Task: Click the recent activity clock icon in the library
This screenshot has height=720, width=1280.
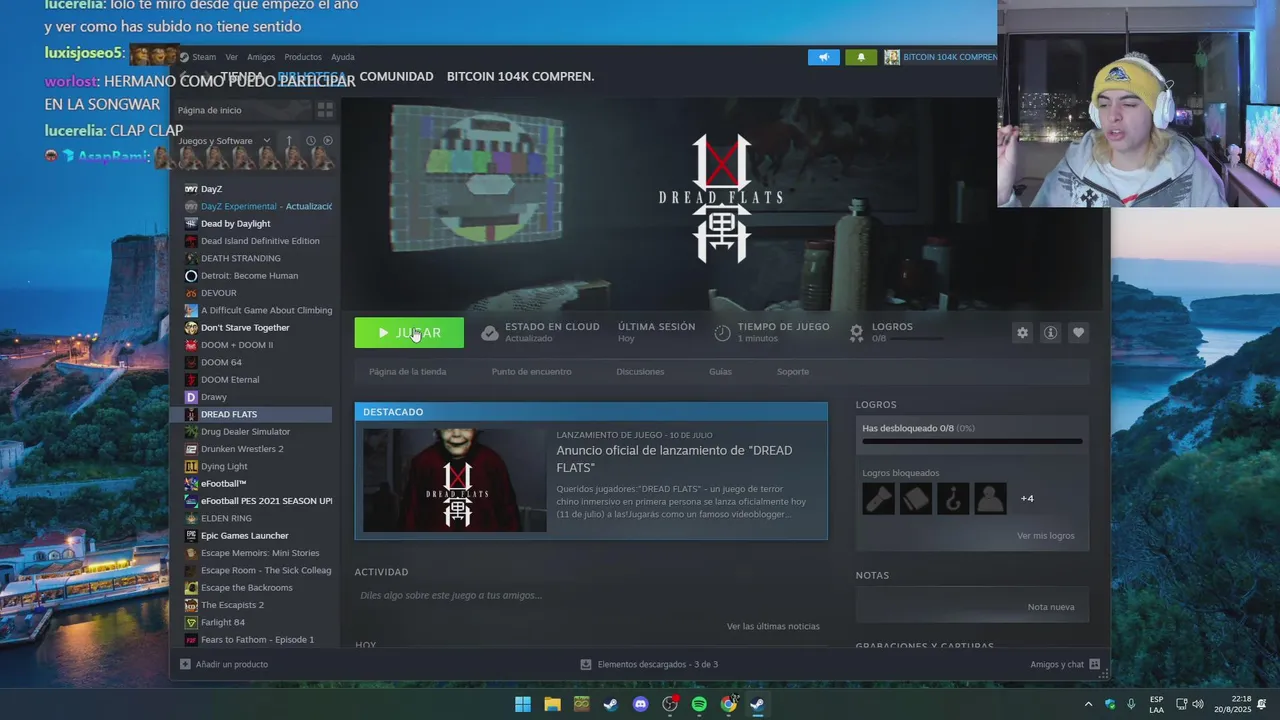Action: click(x=310, y=141)
